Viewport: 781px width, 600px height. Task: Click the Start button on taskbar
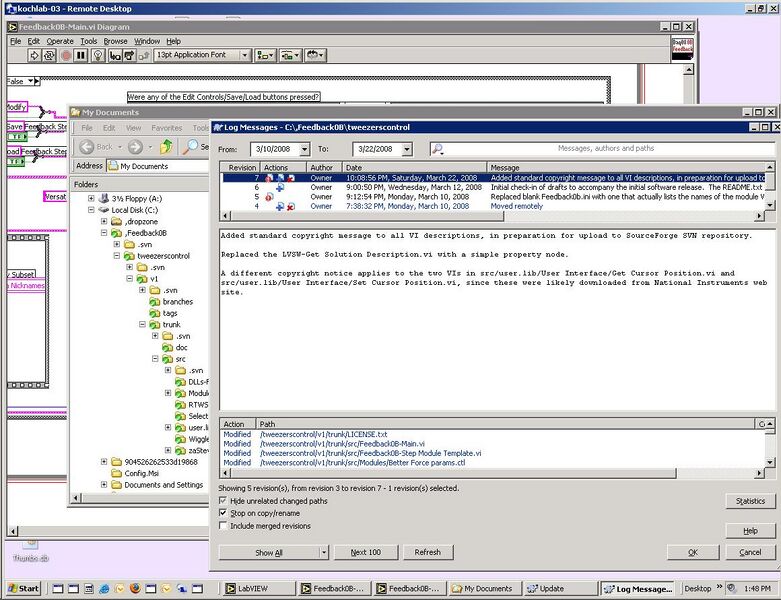(23, 589)
